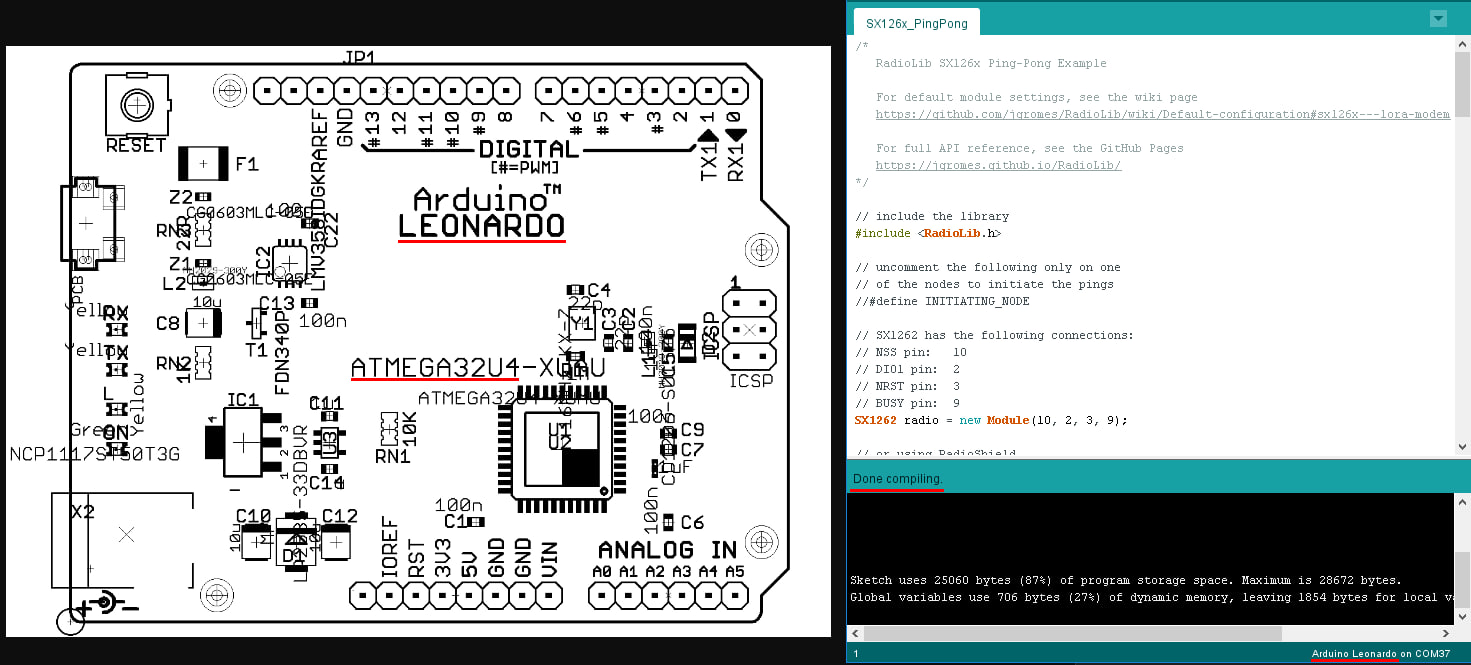
Task: Click the 'Sketch uses 25060 bytes' console line
Action: coord(1125,580)
